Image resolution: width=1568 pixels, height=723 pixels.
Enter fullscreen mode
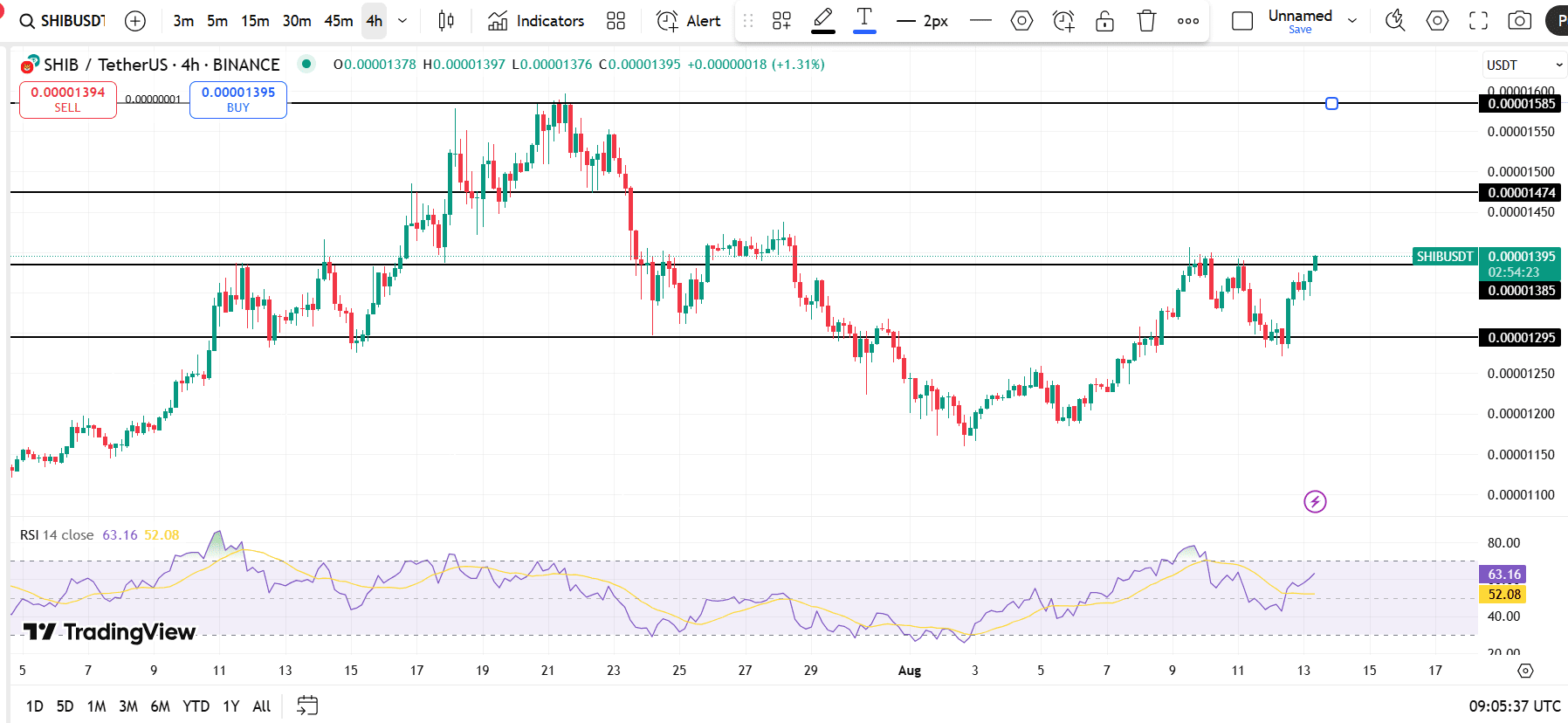pyautogui.click(x=1478, y=21)
